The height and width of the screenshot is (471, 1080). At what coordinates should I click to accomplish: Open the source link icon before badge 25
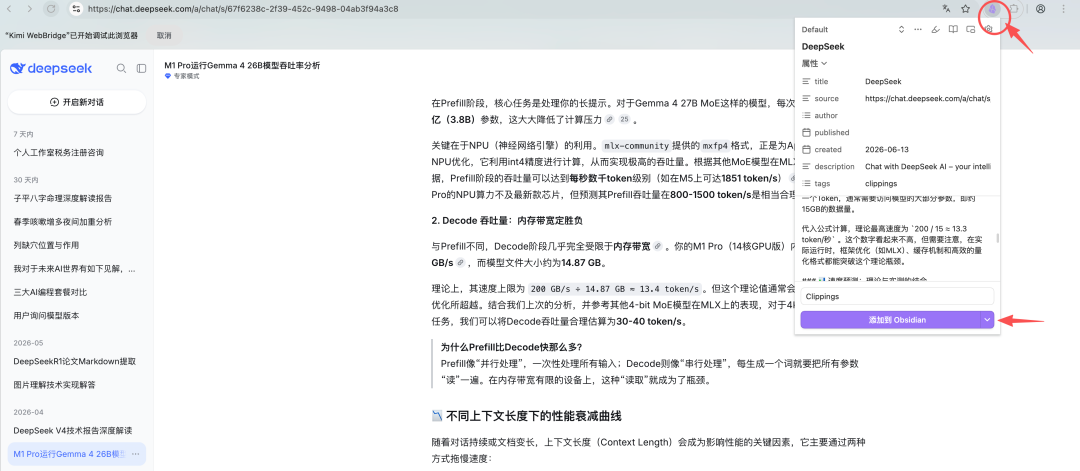(x=609, y=120)
